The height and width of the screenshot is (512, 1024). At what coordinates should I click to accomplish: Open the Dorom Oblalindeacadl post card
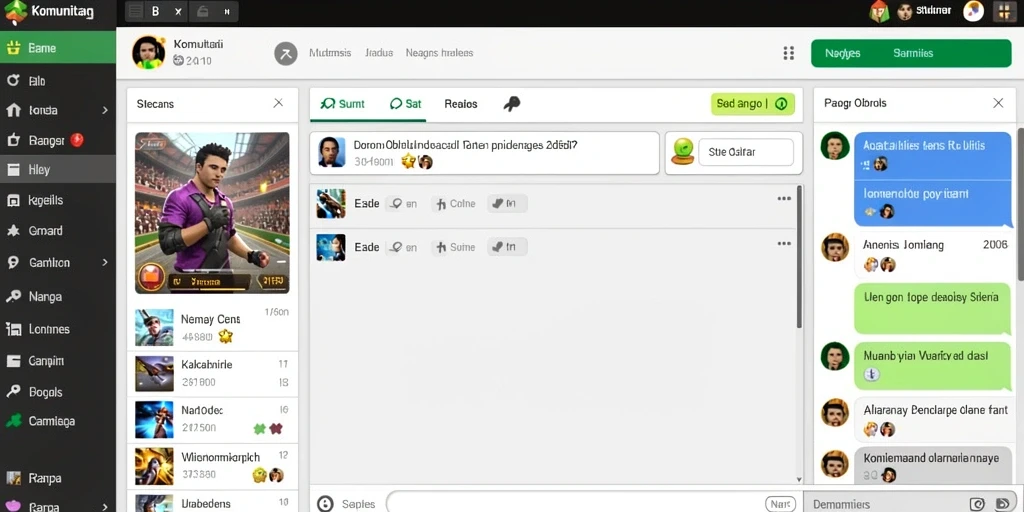tap(485, 153)
